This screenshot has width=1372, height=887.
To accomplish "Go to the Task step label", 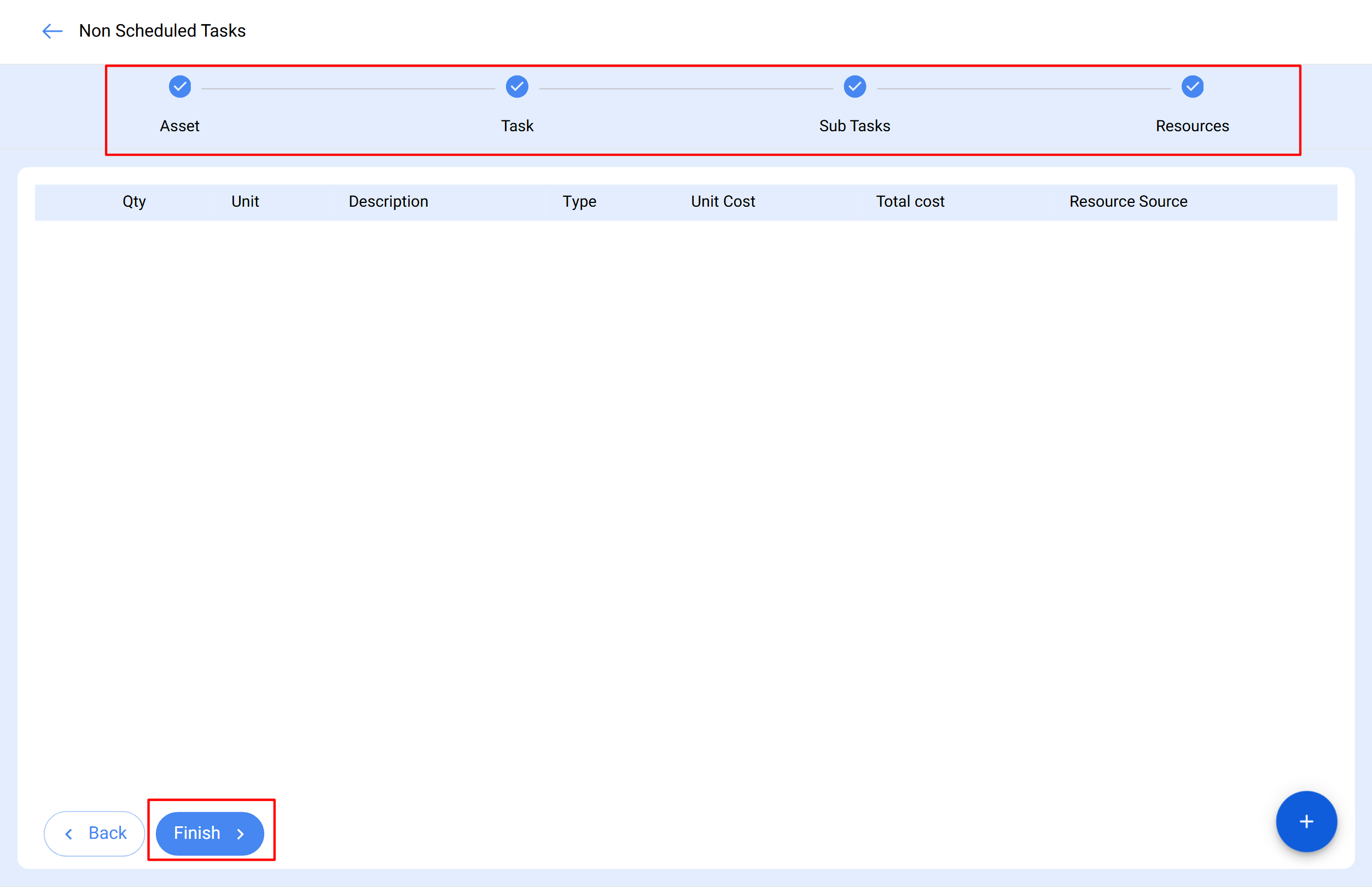I will (x=517, y=126).
